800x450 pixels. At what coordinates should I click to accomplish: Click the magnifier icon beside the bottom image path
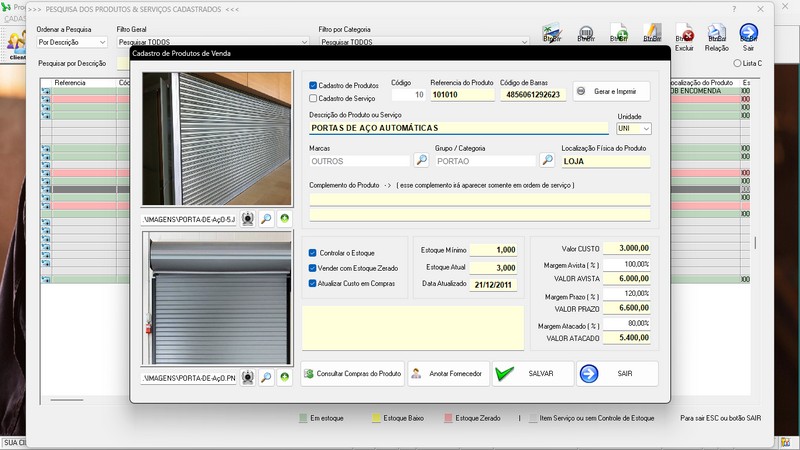pyautogui.click(x=266, y=378)
